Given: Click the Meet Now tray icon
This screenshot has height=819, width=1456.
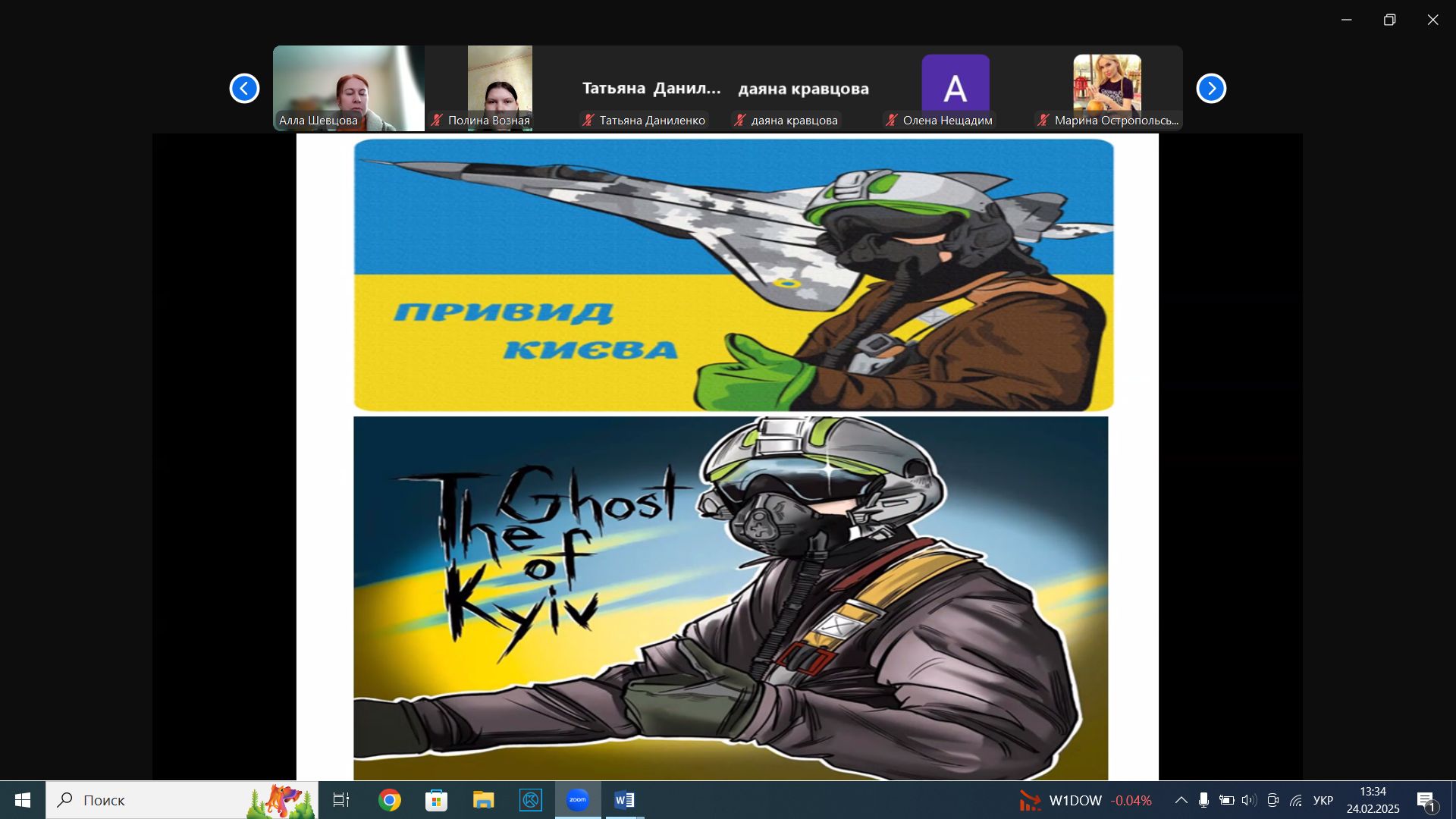Looking at the screenshot, I should [x=1273, y=800].
